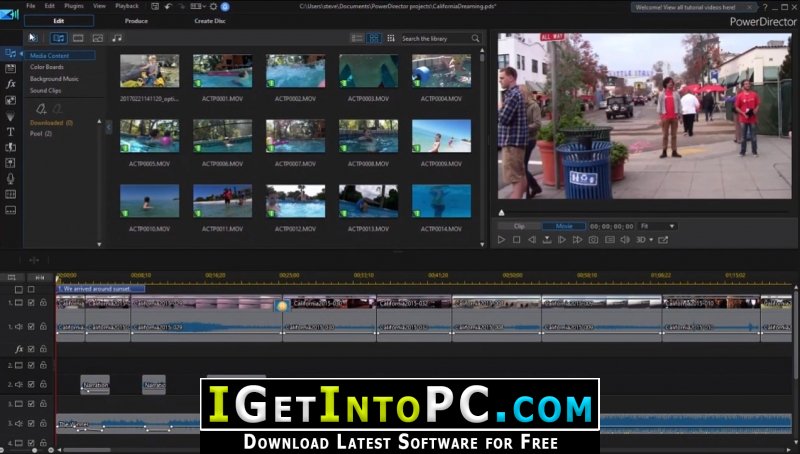800x454 pixels.
Task: Lock audio track 2
Action: (x=43, y=384)
